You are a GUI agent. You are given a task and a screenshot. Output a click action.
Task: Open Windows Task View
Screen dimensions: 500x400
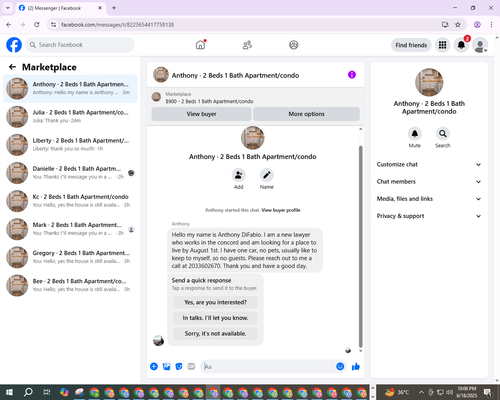click(x=47, y=392)
